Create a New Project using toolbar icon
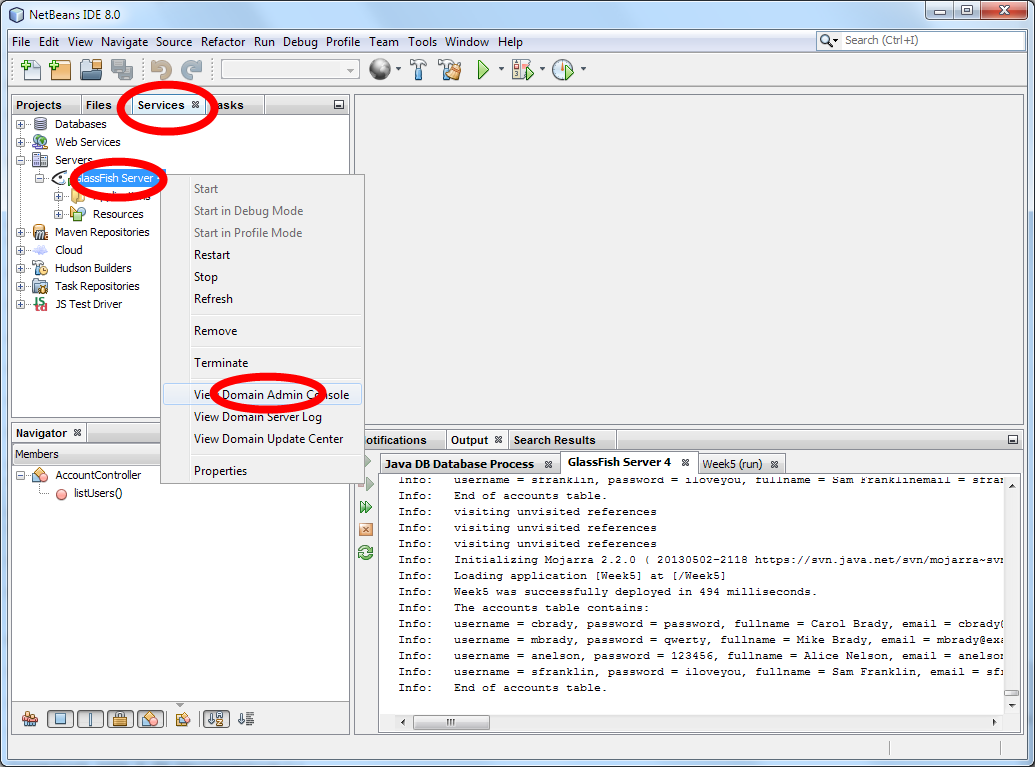Viewport: 1035px width, 767px height. (x=60, y=70)
